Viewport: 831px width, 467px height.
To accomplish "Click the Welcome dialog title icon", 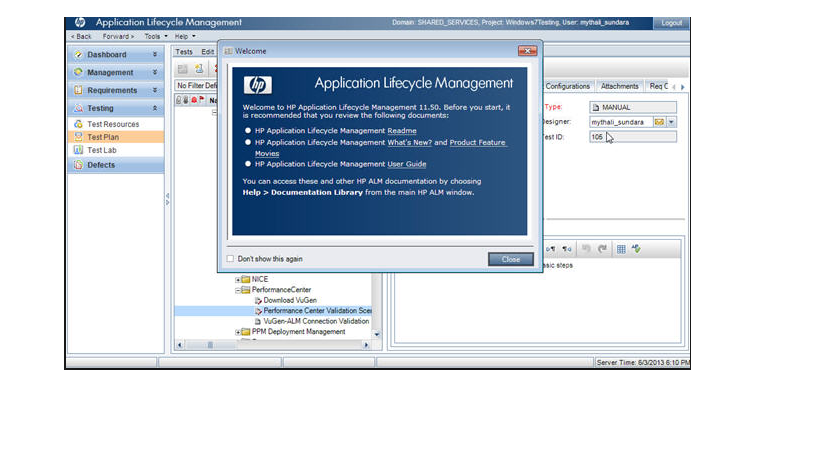I will (x=228, y=51).
